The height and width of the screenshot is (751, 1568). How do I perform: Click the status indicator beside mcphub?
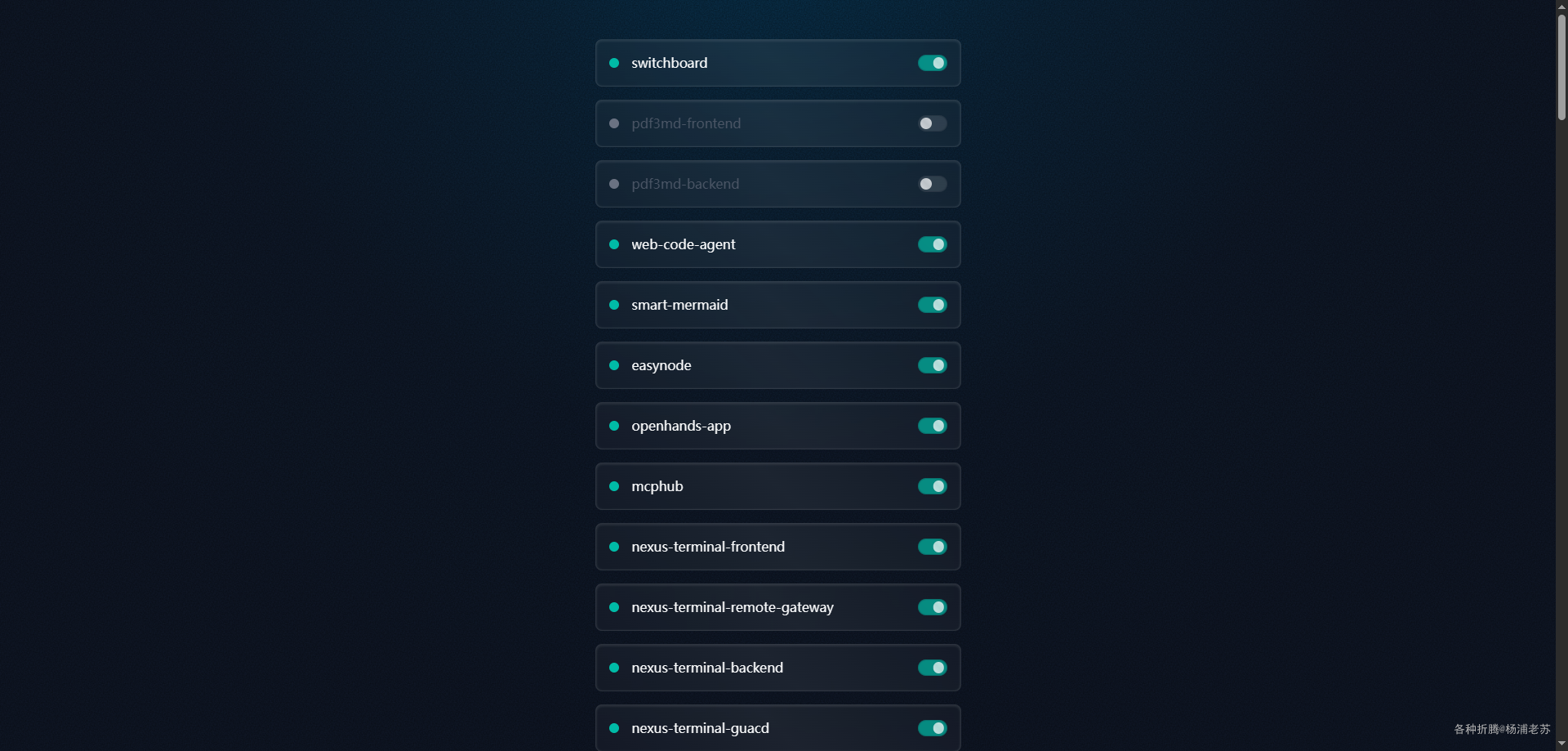614,486
